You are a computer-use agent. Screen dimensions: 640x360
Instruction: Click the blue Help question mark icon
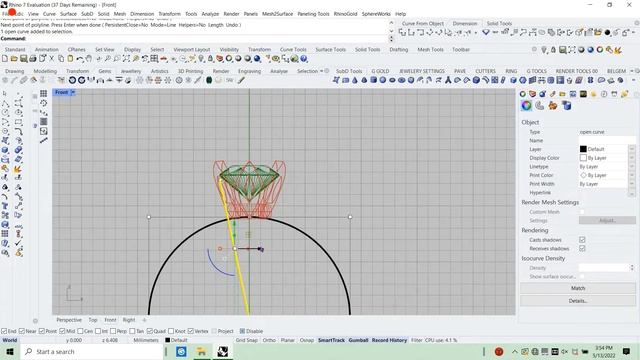[x=304, y=59]
